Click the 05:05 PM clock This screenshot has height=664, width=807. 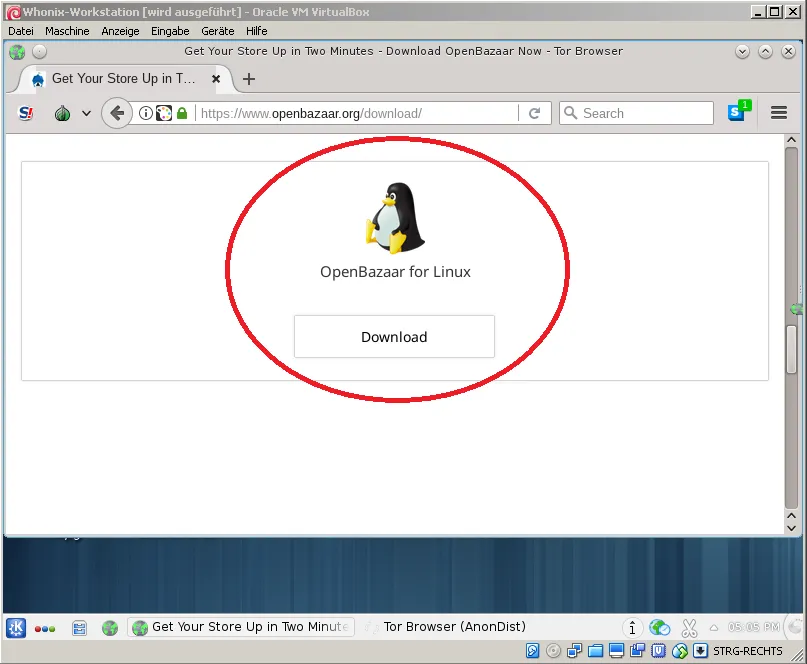coord(753,627)
